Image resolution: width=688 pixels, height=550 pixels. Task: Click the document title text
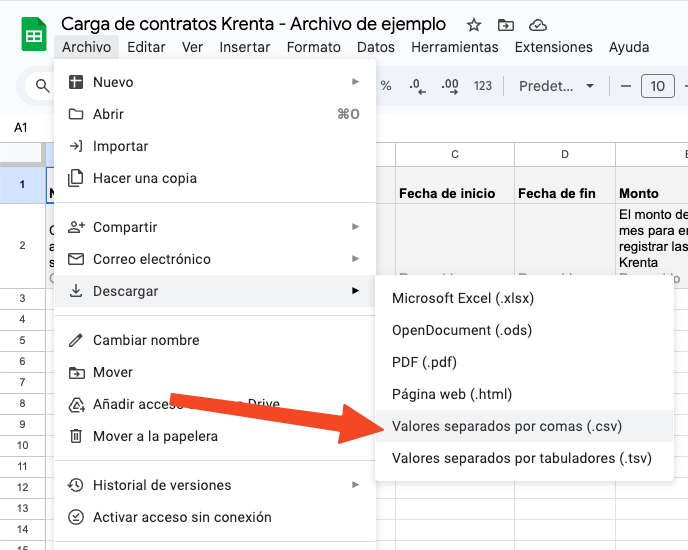click(x=253, y=24)
